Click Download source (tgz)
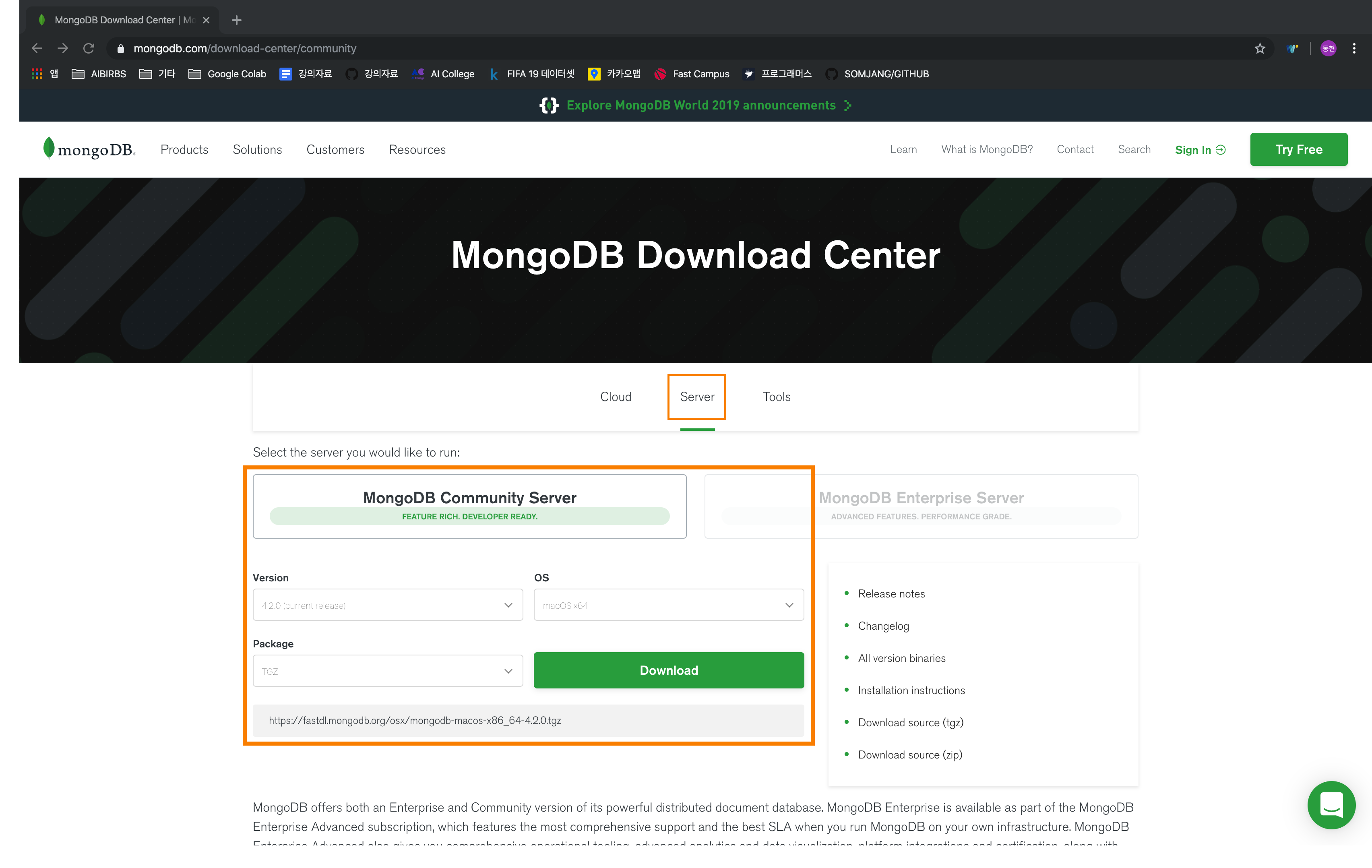The width and height of the screenshot is (1372, 868). (x=911, y=723)
